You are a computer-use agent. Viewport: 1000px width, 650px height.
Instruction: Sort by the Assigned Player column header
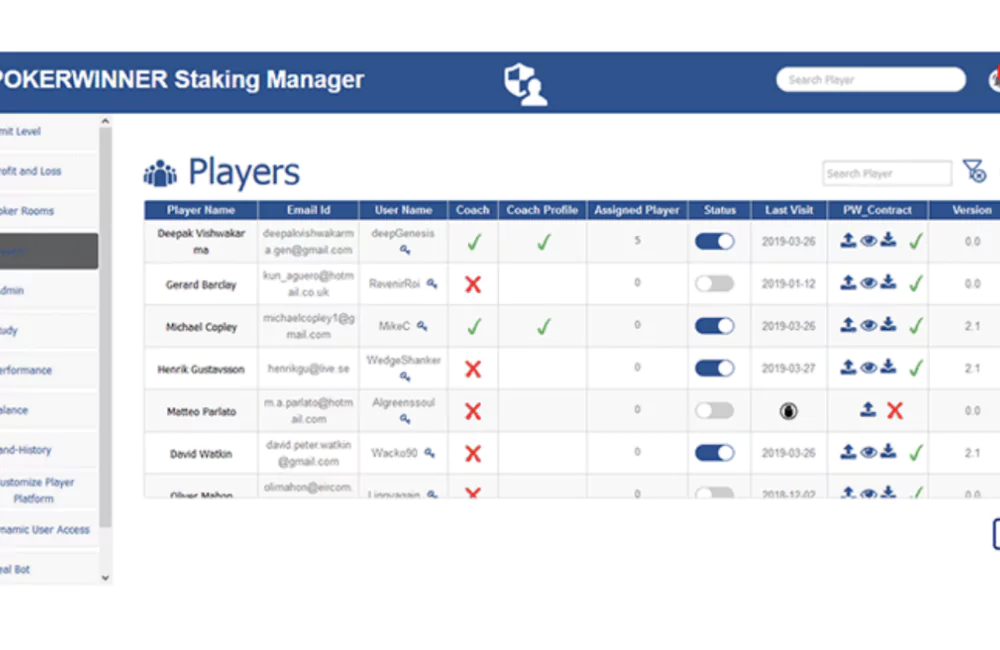pos(637,210)
